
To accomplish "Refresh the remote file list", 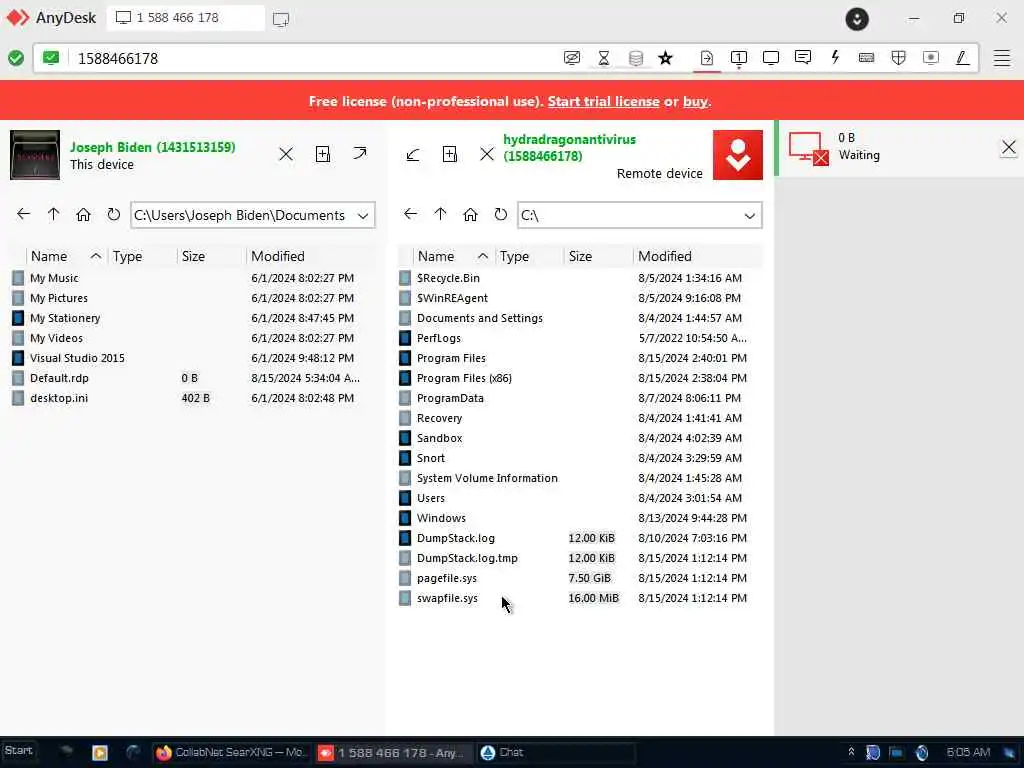I will point(501,214).
